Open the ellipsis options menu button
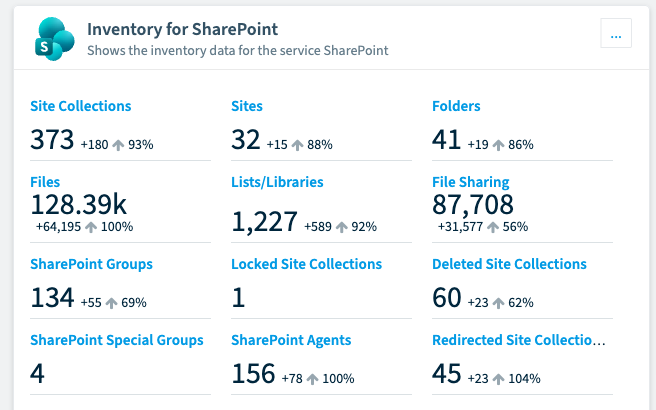 (x=616, y=33)
